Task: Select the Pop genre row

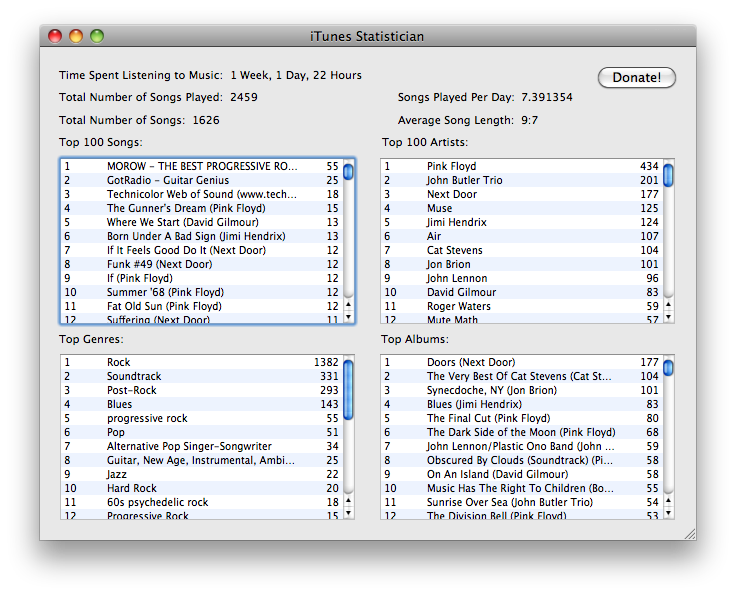Action: tap(202, 433)
